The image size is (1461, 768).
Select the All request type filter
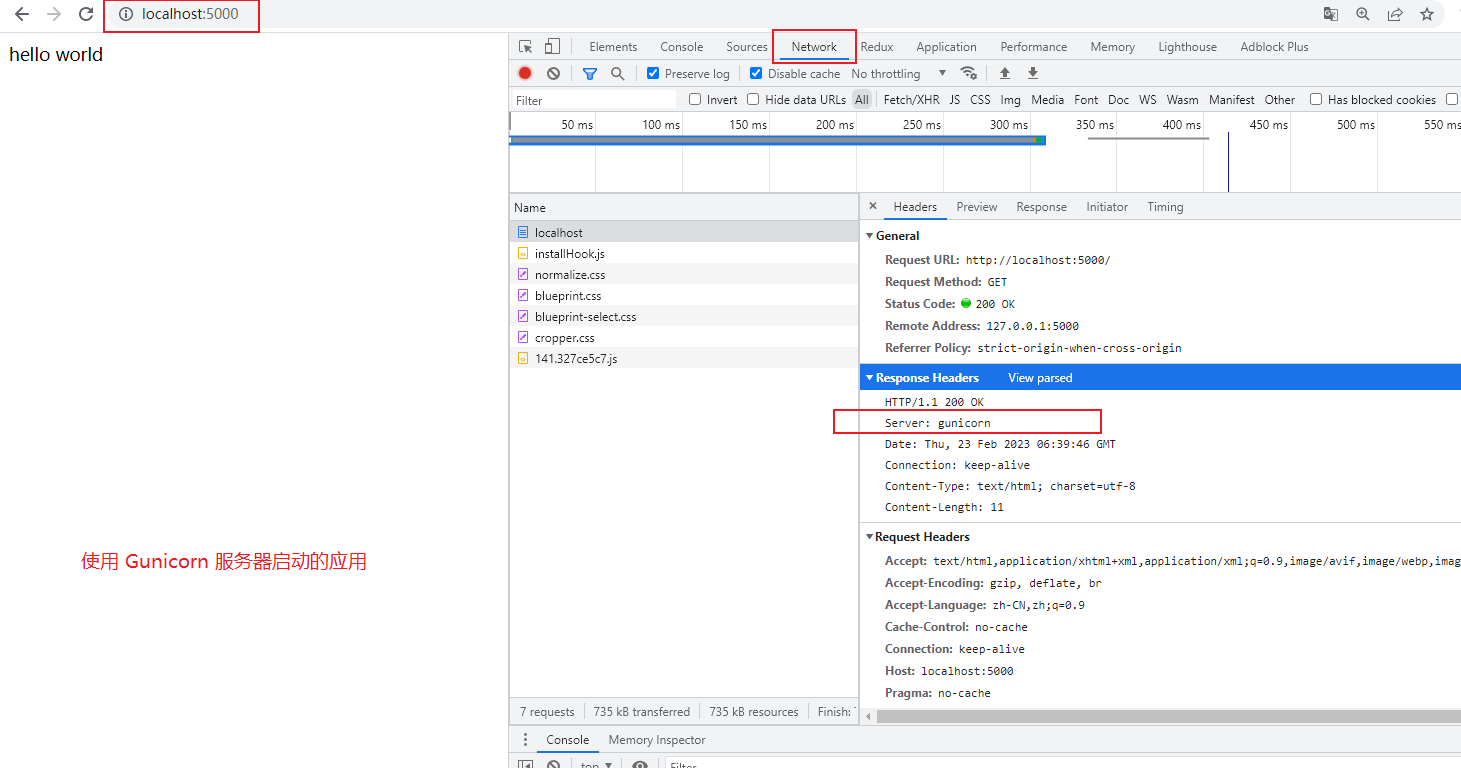(862, 99)
